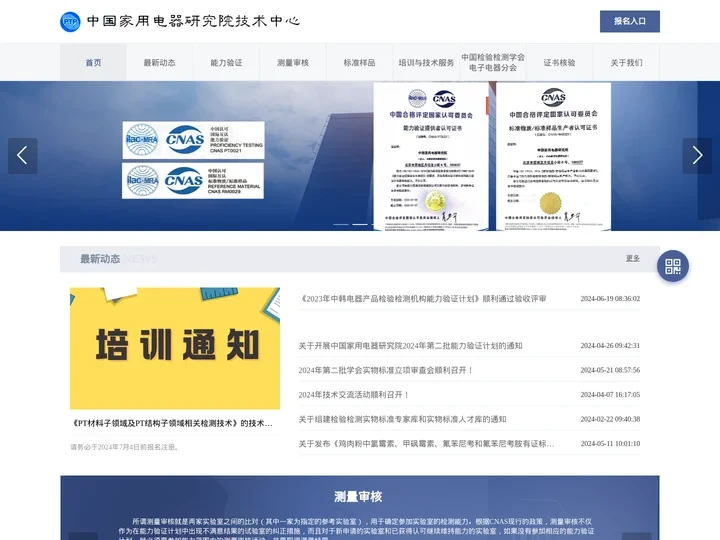Click the date 2024-04-26 09:42:31
The height and width of the screenshot is (540, 720).
610,346
